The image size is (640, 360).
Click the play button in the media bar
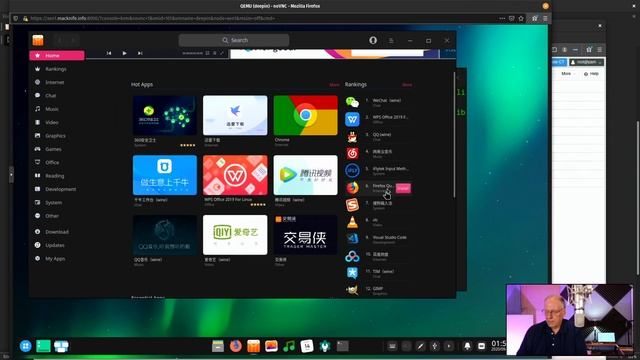click(124, 53)
